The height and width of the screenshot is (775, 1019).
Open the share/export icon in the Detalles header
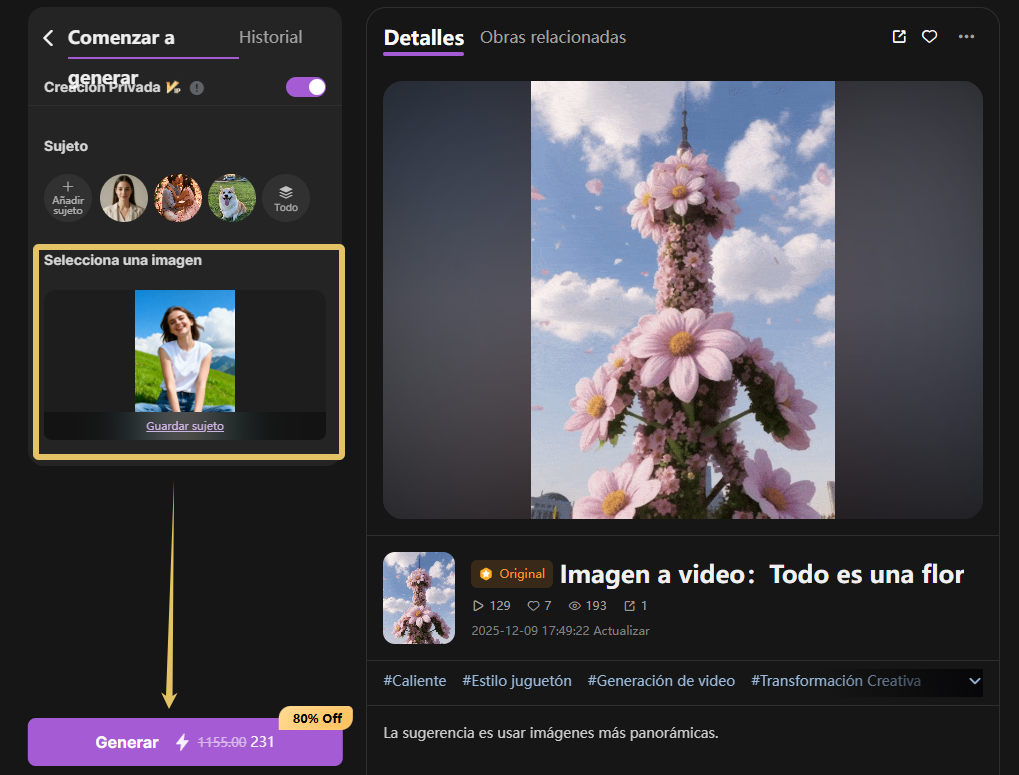click(x=898, y=36)
